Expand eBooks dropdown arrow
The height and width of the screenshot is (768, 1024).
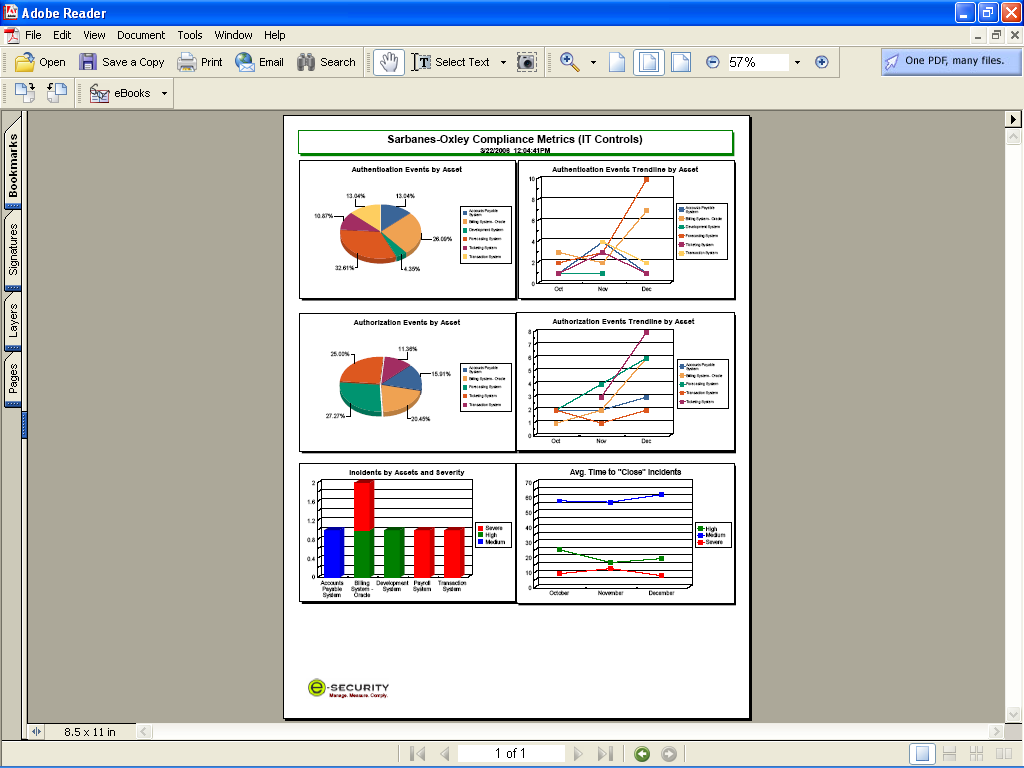(x=164, y=93)
